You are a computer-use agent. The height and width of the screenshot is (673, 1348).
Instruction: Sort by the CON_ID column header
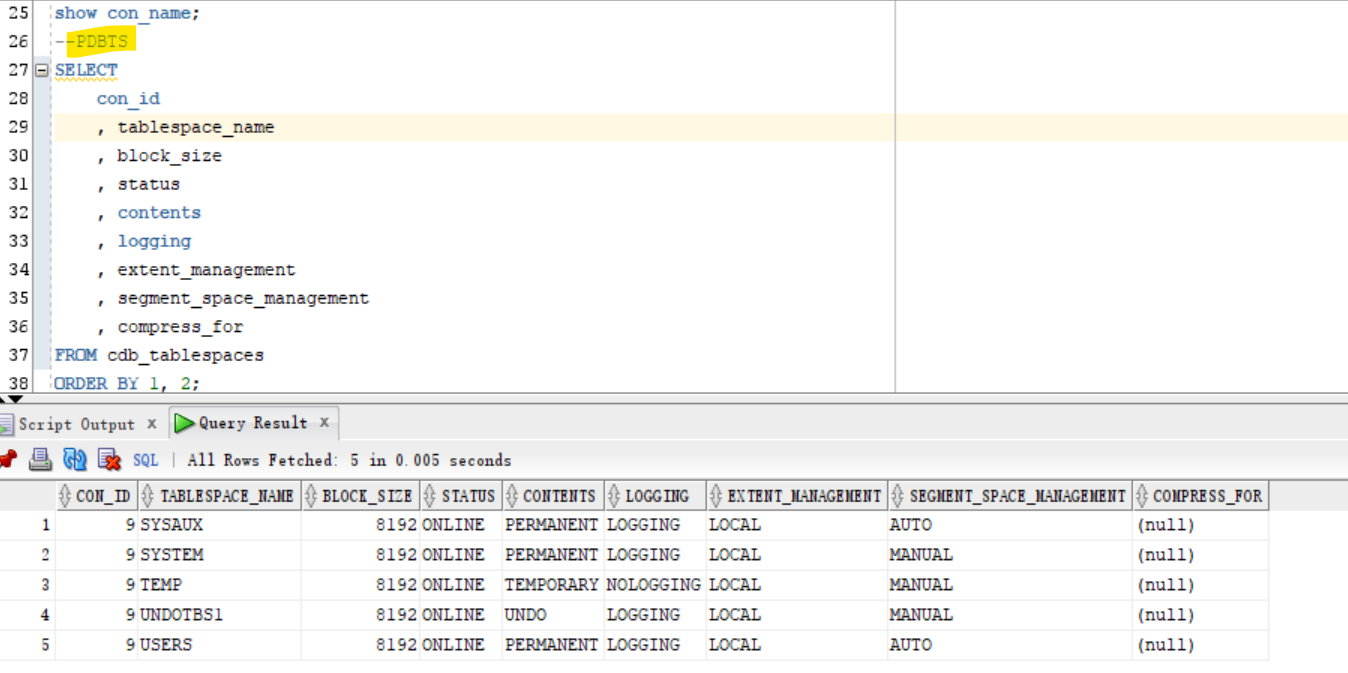[x=96, y=496]
